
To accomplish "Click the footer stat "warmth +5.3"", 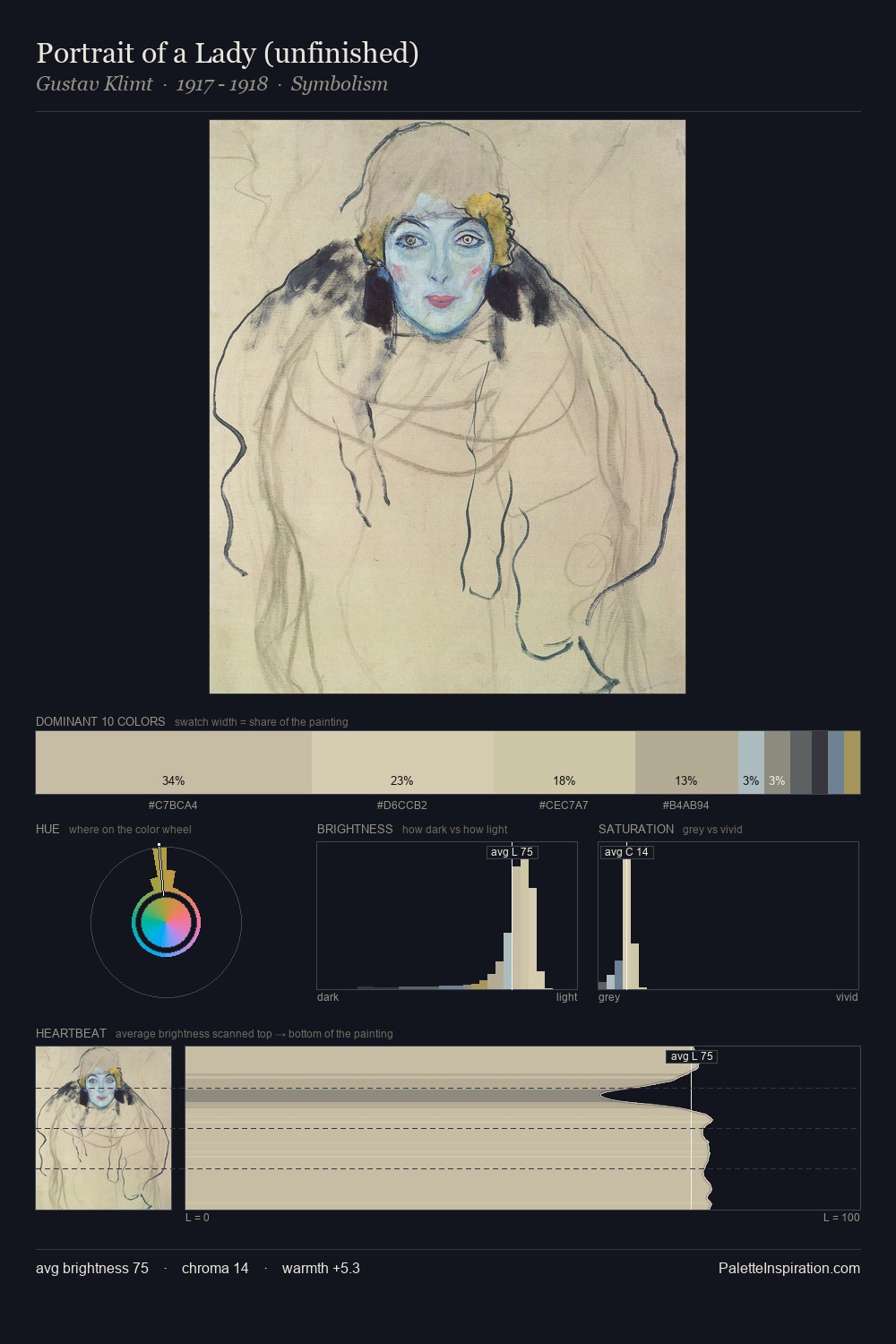I will pos(321,1268).
